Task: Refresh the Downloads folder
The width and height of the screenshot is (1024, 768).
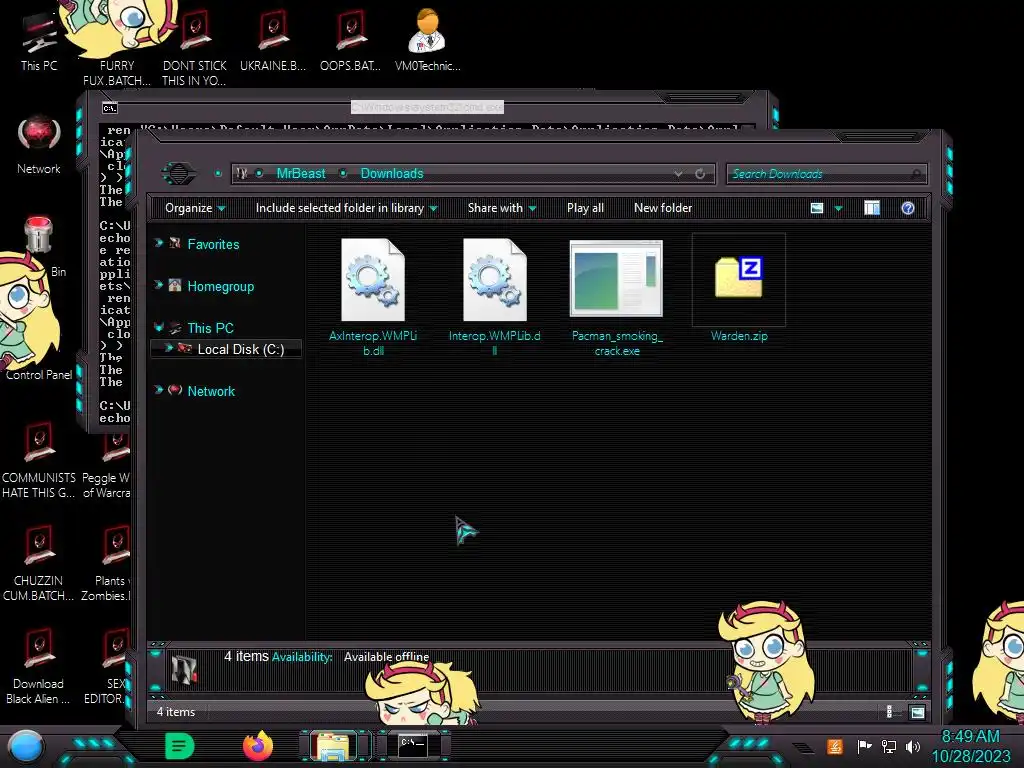Action: click(700, 174)
